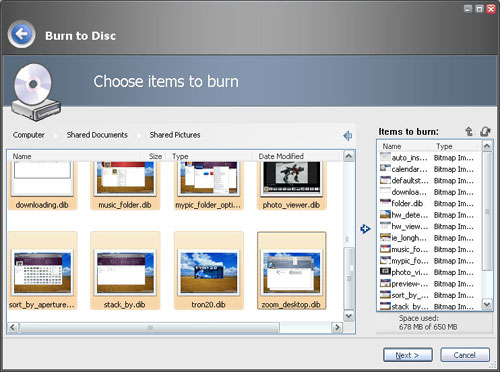Add selected files with the blue plus arrow

(x=365, y=229)
